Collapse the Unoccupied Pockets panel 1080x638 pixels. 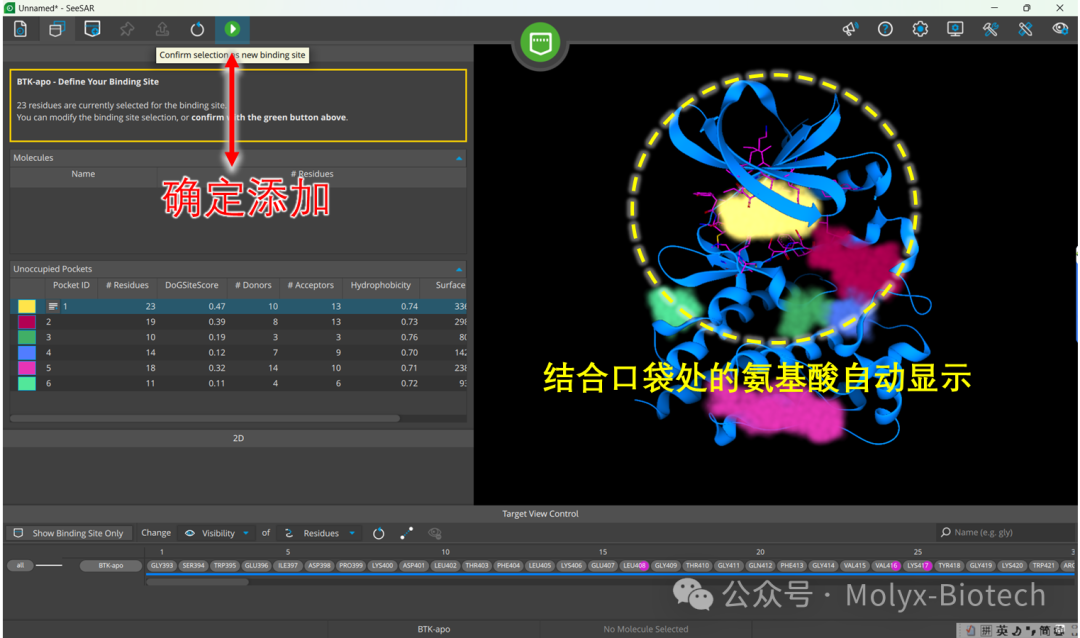pos(459,269)
